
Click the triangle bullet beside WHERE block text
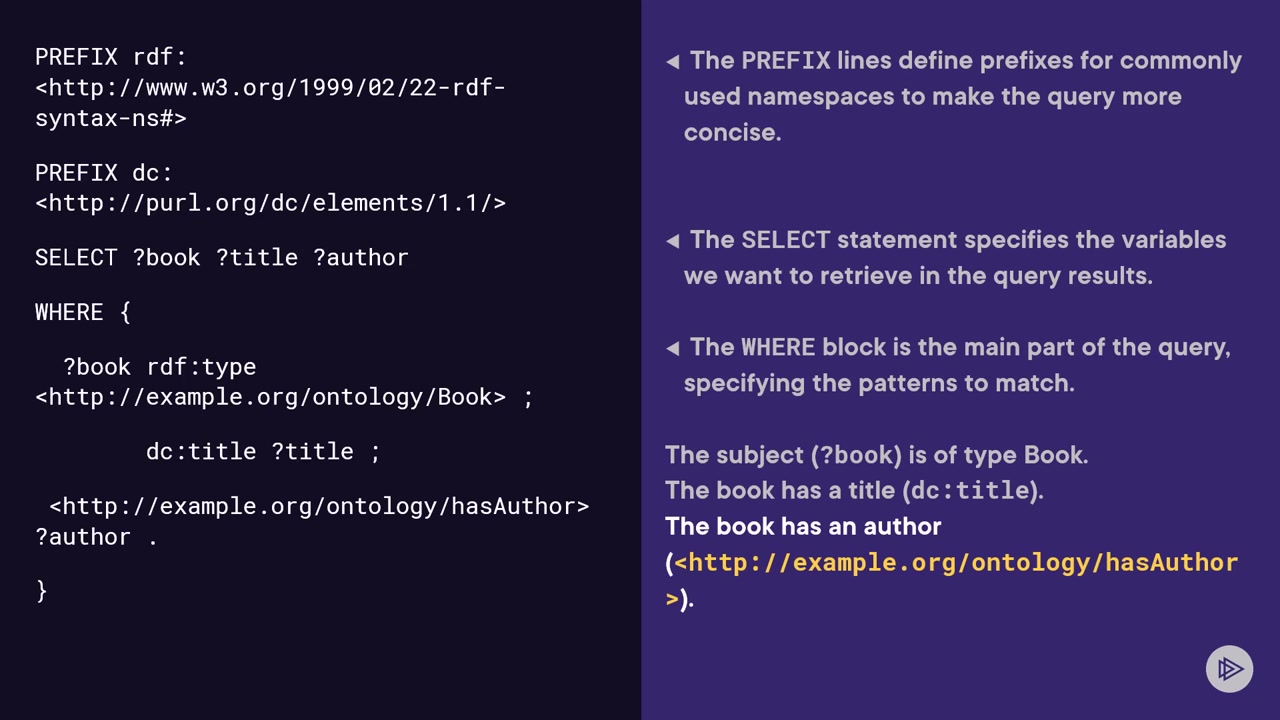pos(673,348)
